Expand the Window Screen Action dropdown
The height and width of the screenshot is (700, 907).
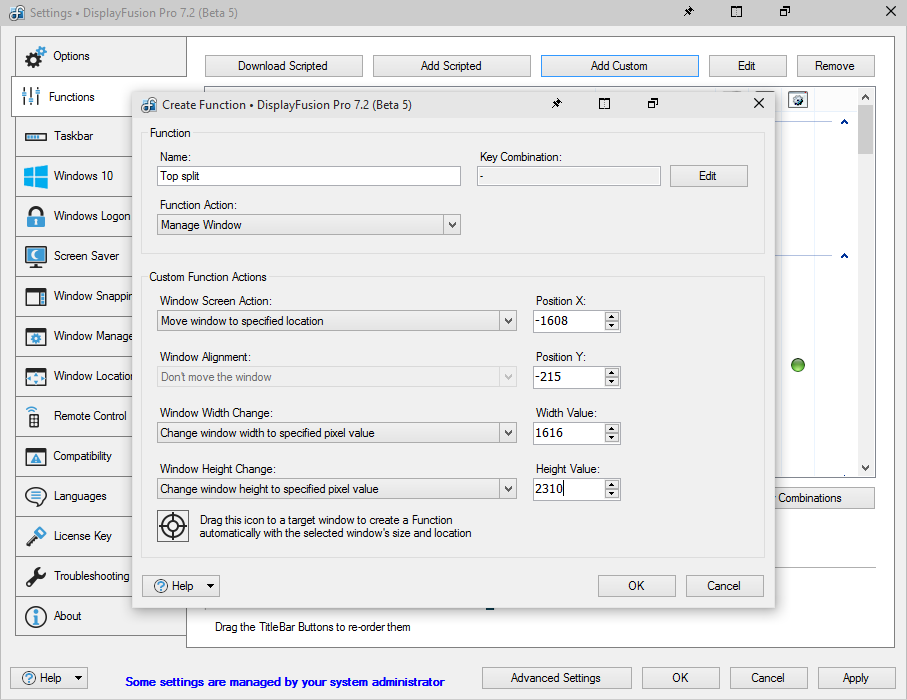coord(508,321)
